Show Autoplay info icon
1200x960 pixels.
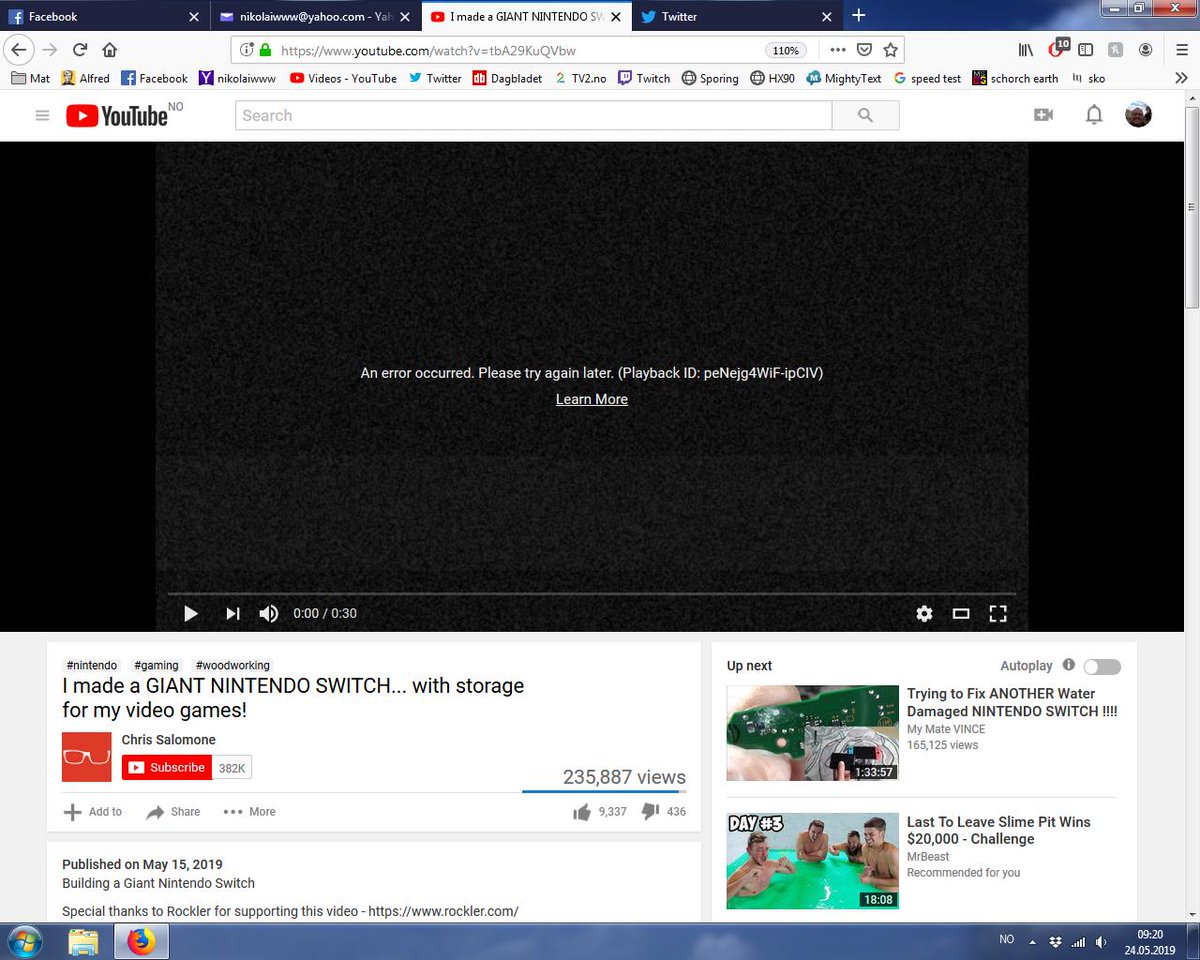[1069, 665]
